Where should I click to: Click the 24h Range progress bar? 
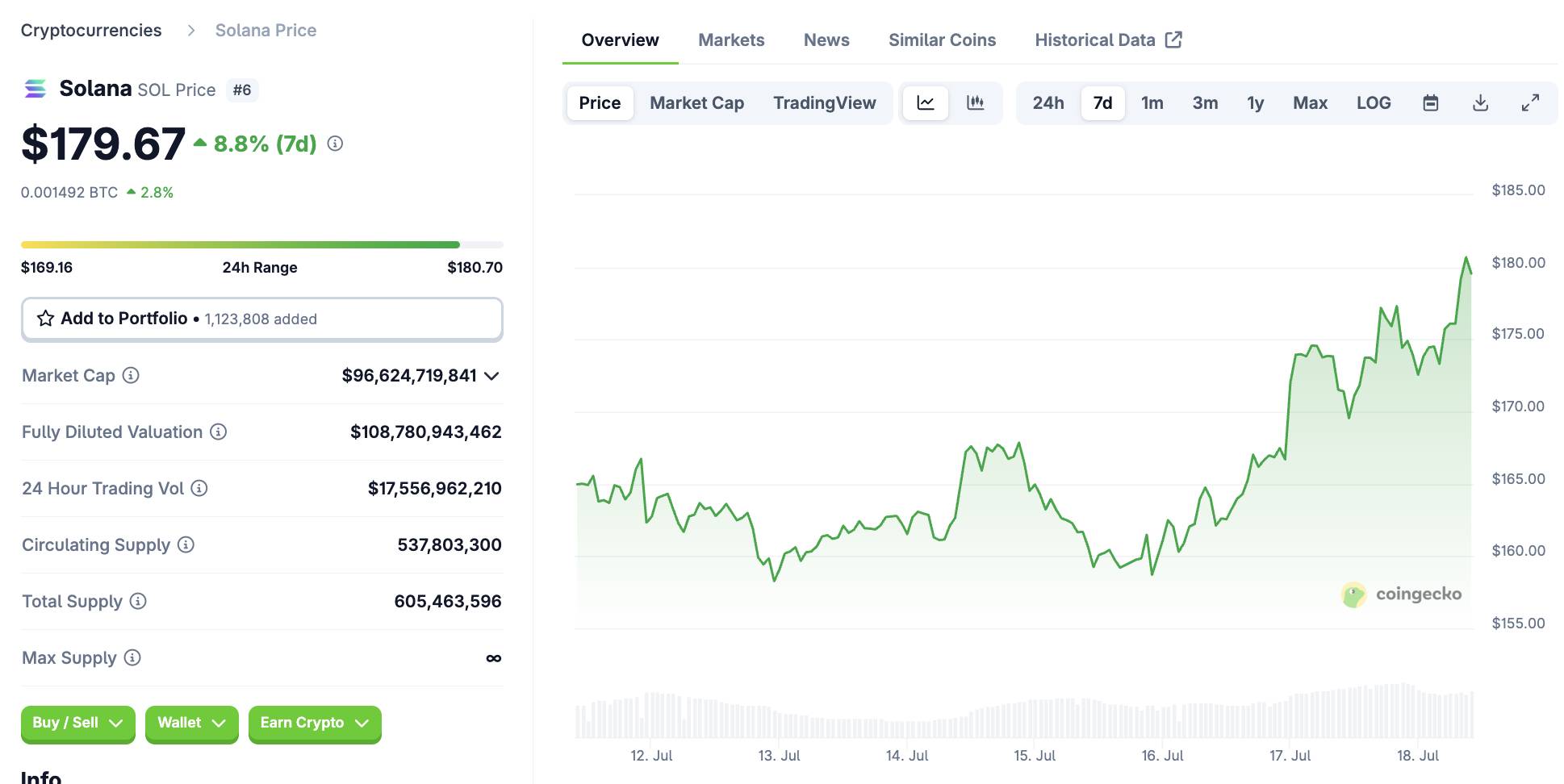click(261, 244)
